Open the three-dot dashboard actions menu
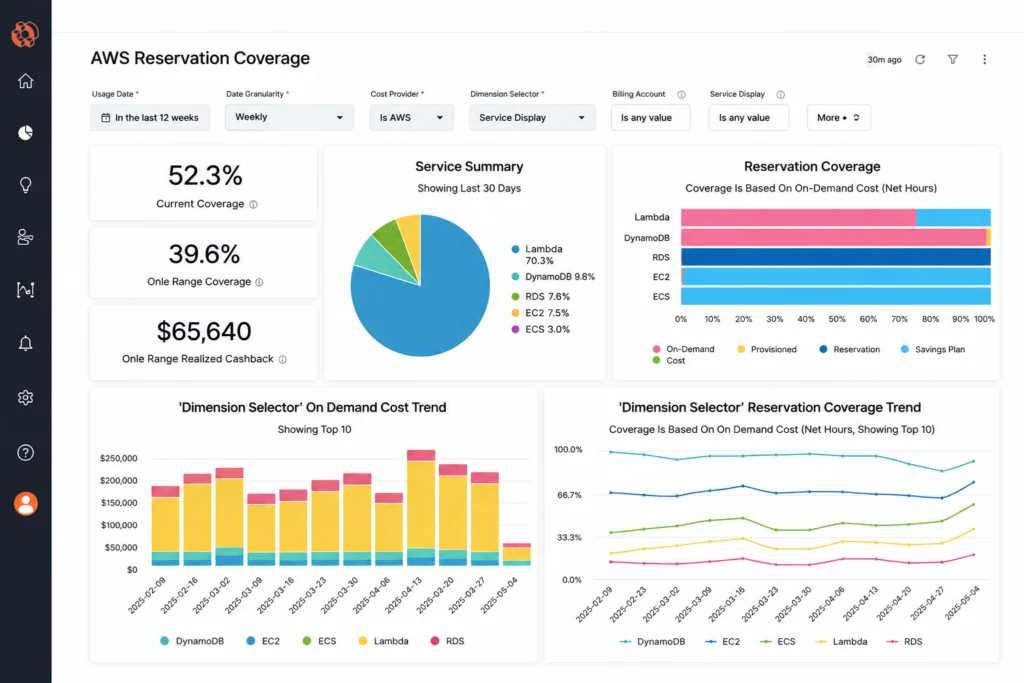 pyautogui.click(x=984, y=59)
